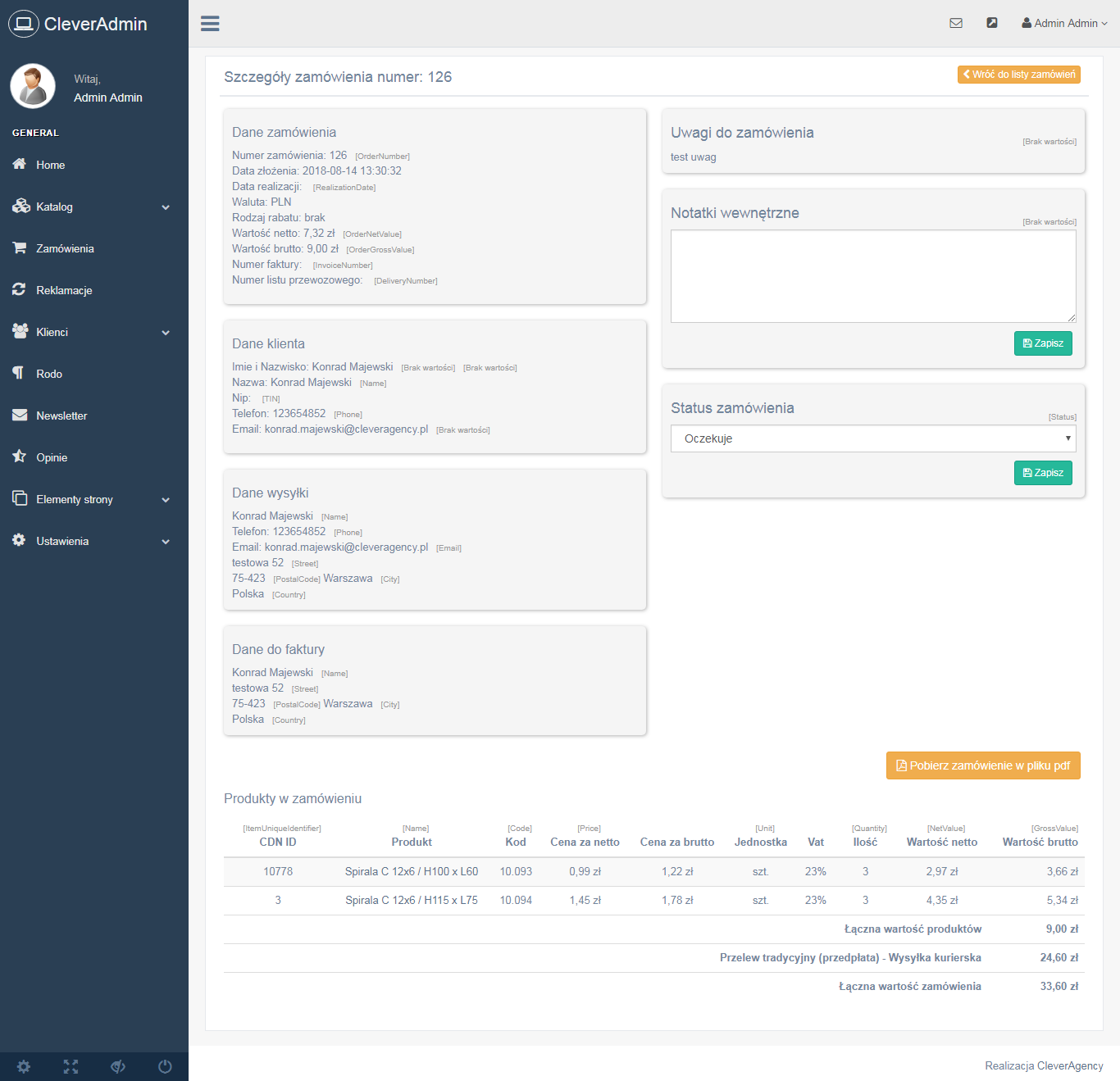Download the order via 'Pobierz zamówienie w pliku pdf'
The width and height of the screenshot is (1120, 1081).
[983, 765]
